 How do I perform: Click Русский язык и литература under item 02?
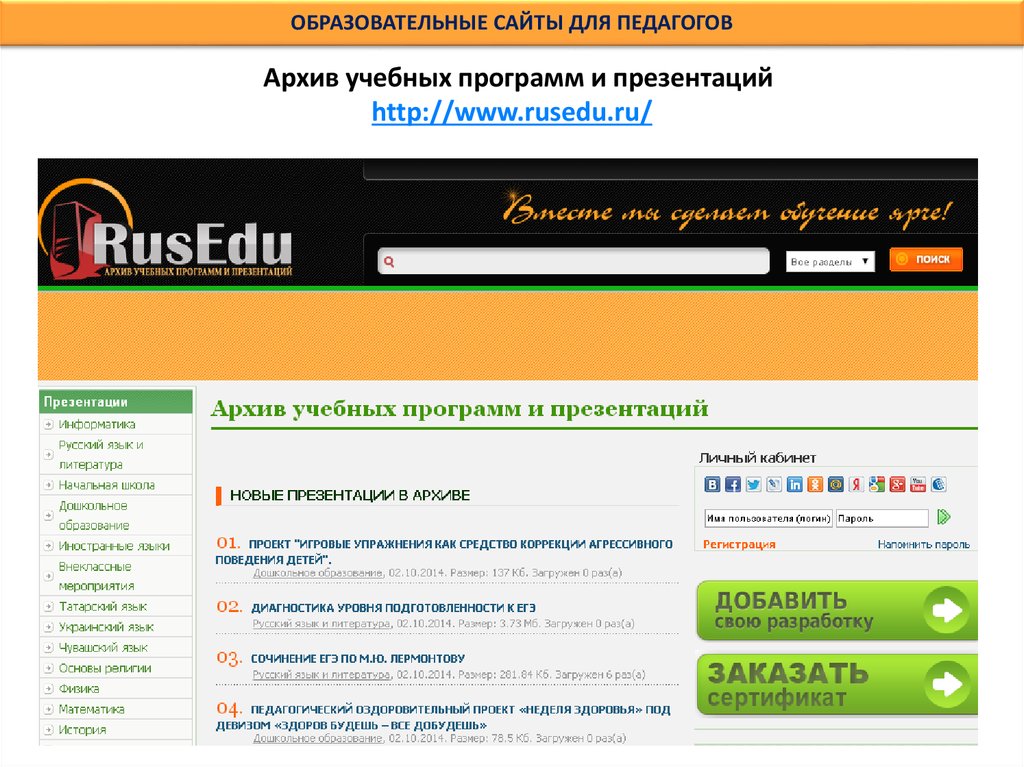point(321,624)
